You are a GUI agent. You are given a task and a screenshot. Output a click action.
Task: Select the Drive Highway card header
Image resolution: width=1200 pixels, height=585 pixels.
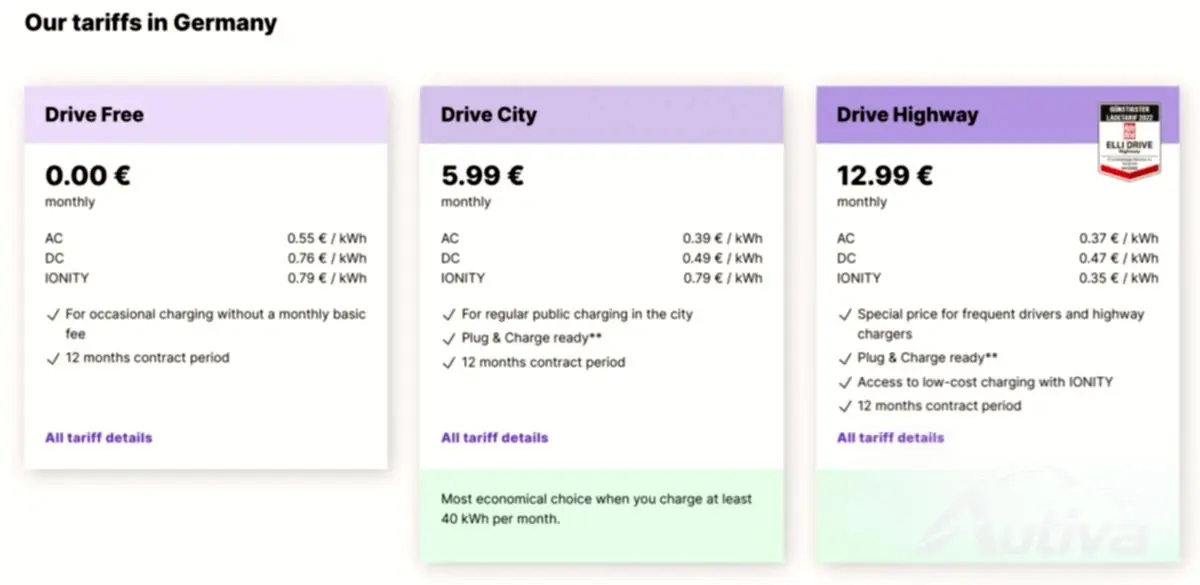998,114
